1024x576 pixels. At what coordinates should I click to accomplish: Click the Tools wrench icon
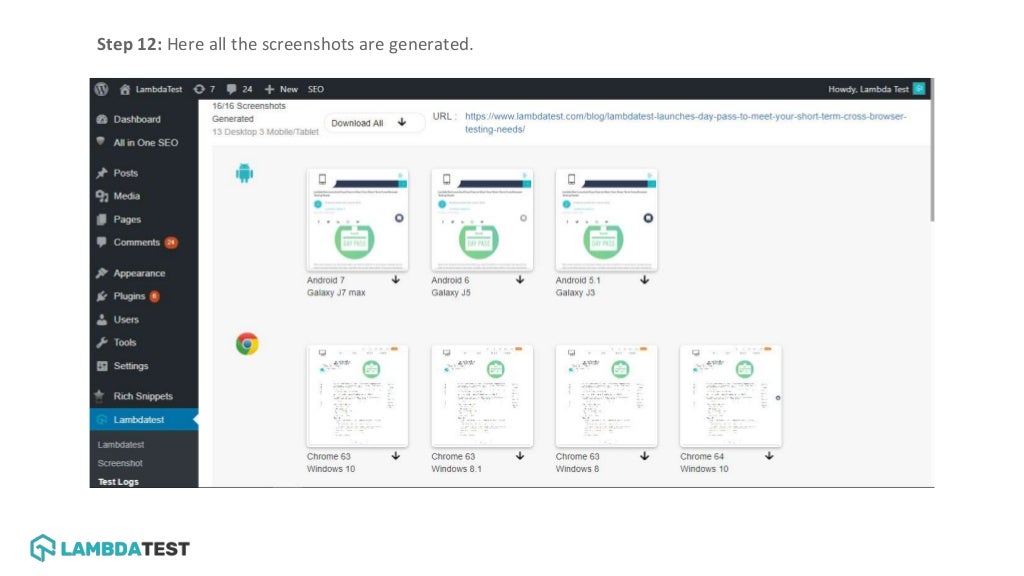click(x=102, y=342)
